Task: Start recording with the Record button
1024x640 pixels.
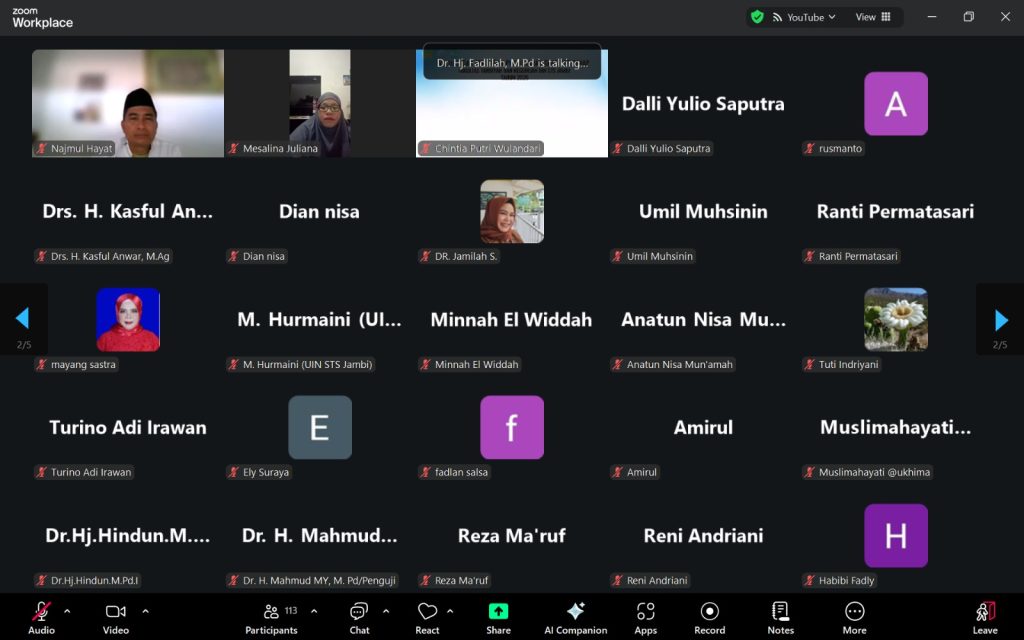Action: [709, 617]
